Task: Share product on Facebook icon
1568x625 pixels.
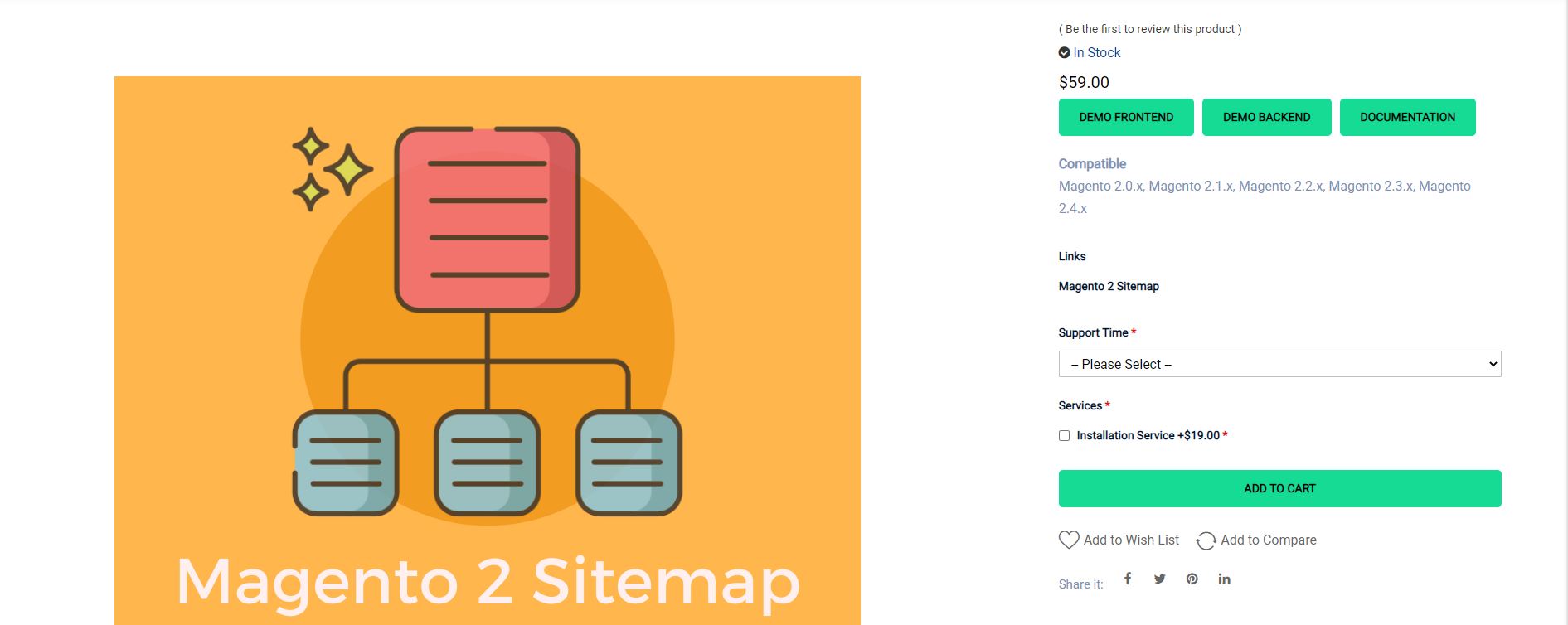Action: (x=1128, y=579)
